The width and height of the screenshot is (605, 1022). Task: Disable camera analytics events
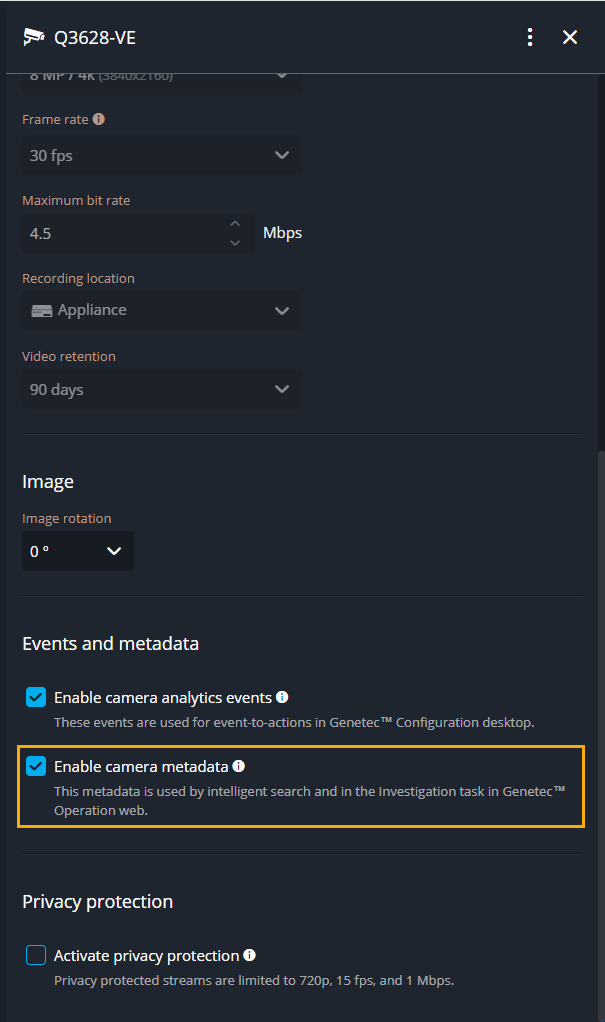click(36, 697)
